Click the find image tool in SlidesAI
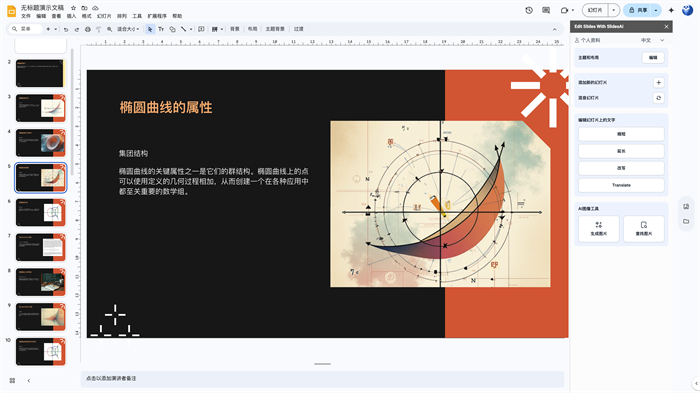 pos(644,228)
